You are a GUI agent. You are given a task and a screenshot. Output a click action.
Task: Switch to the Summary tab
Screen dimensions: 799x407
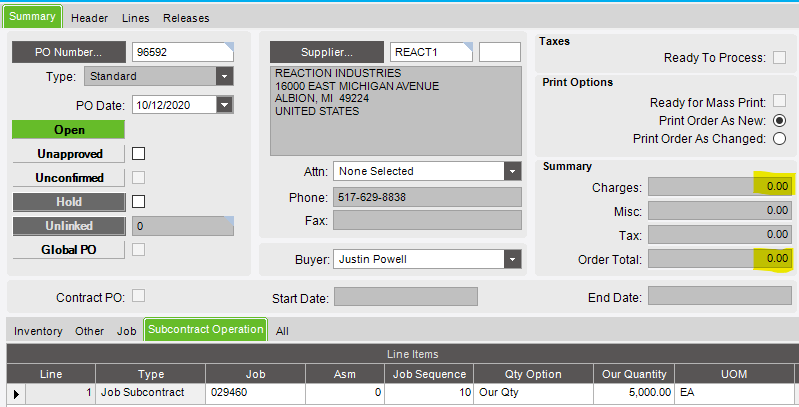(32, 16)
